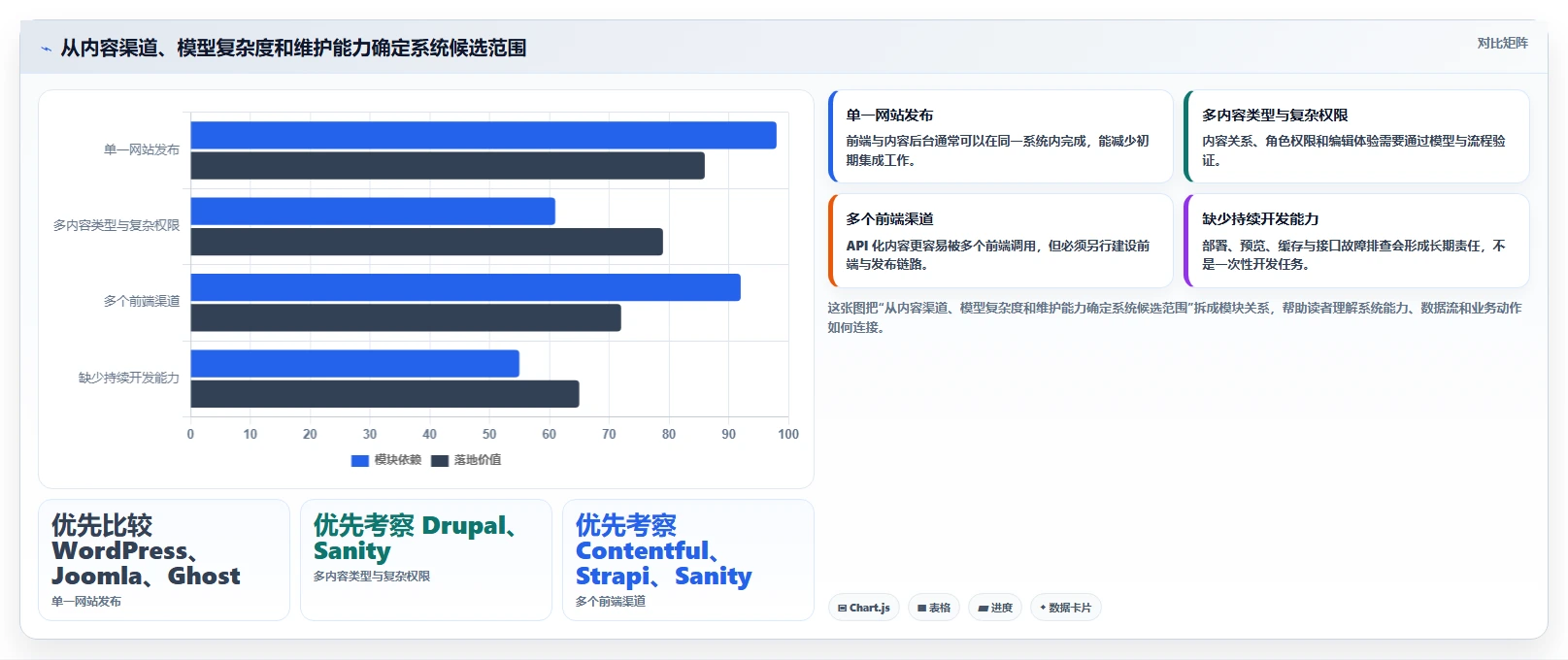Click the dark bar for 多个前端渠道
Screen dimensions: 1568x660
(x=406, y=317)
